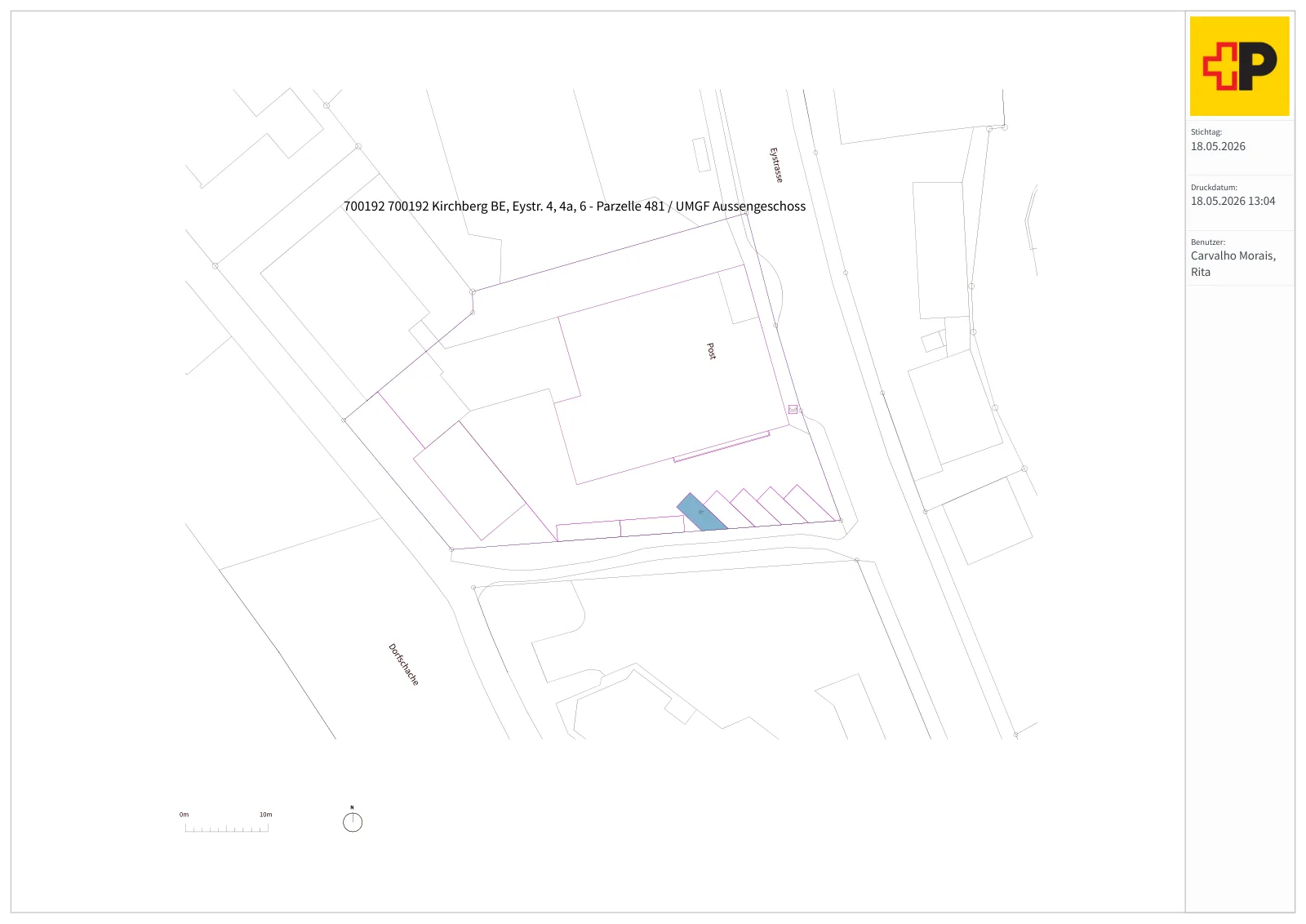Click the Swiss Post logo

pos(1239,66)
